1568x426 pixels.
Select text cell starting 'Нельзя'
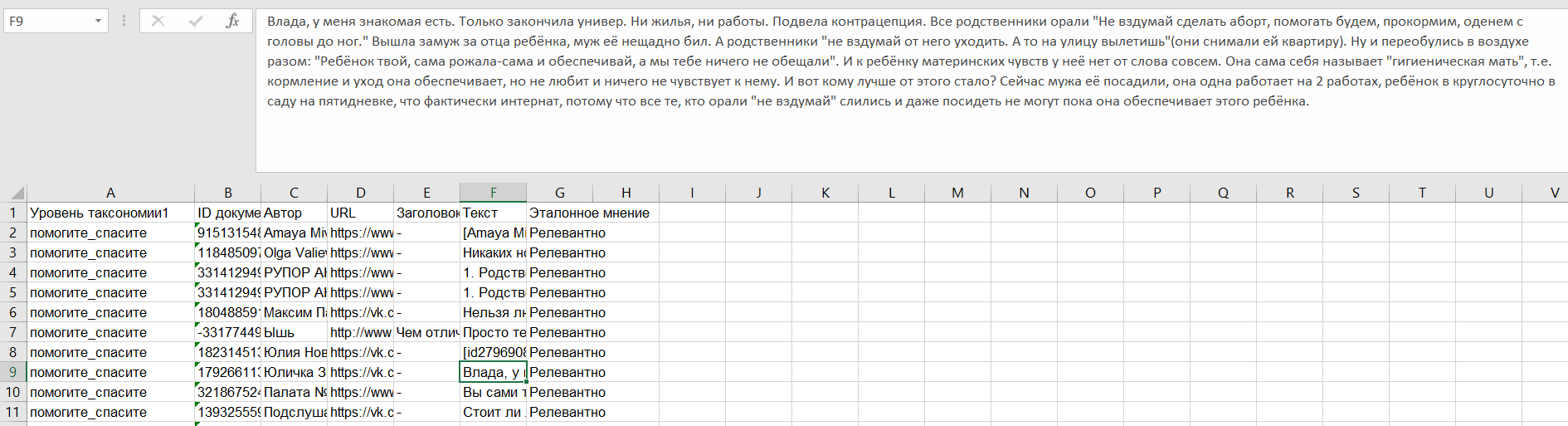tap(494, 312)
